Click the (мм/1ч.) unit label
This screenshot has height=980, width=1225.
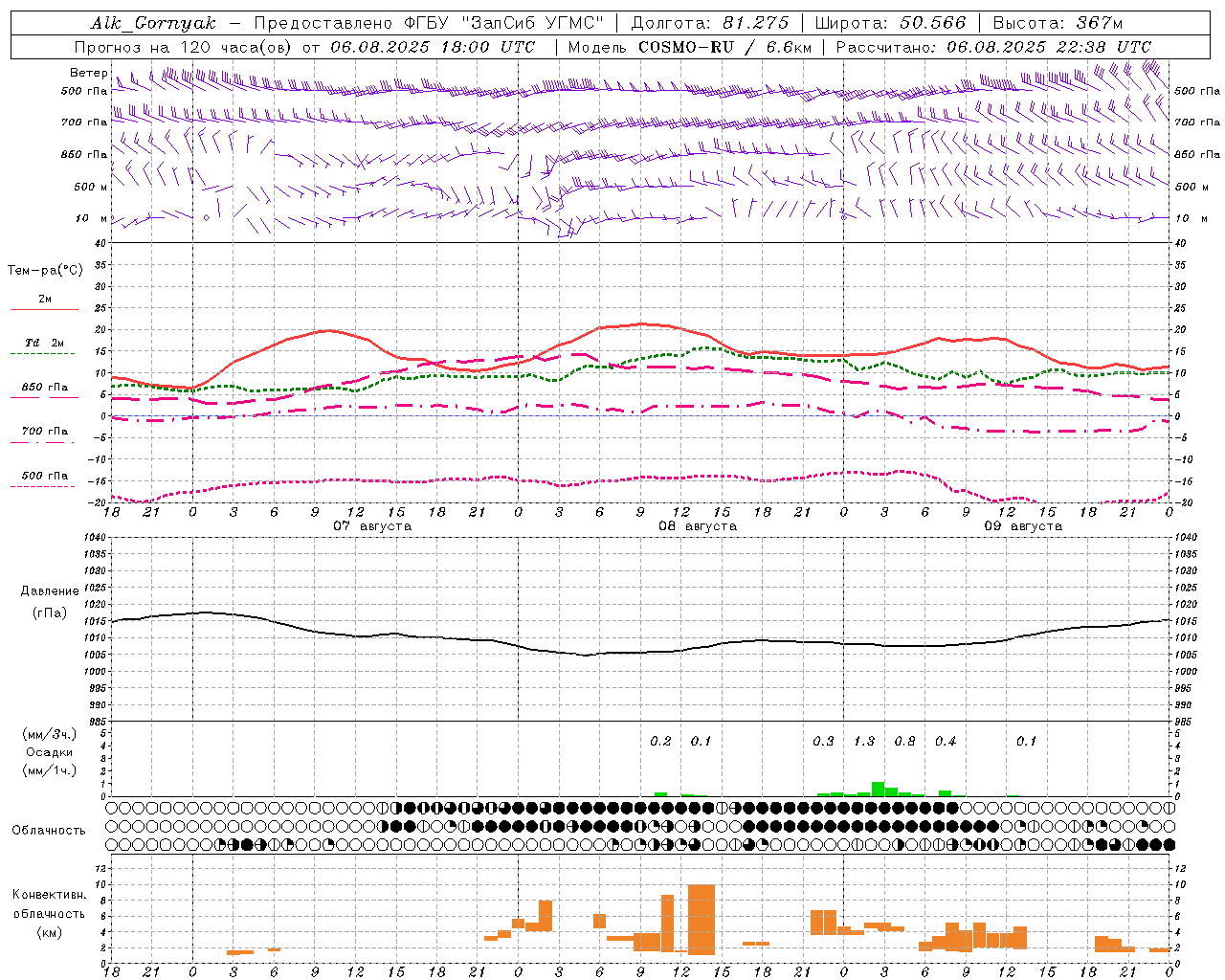50,770
